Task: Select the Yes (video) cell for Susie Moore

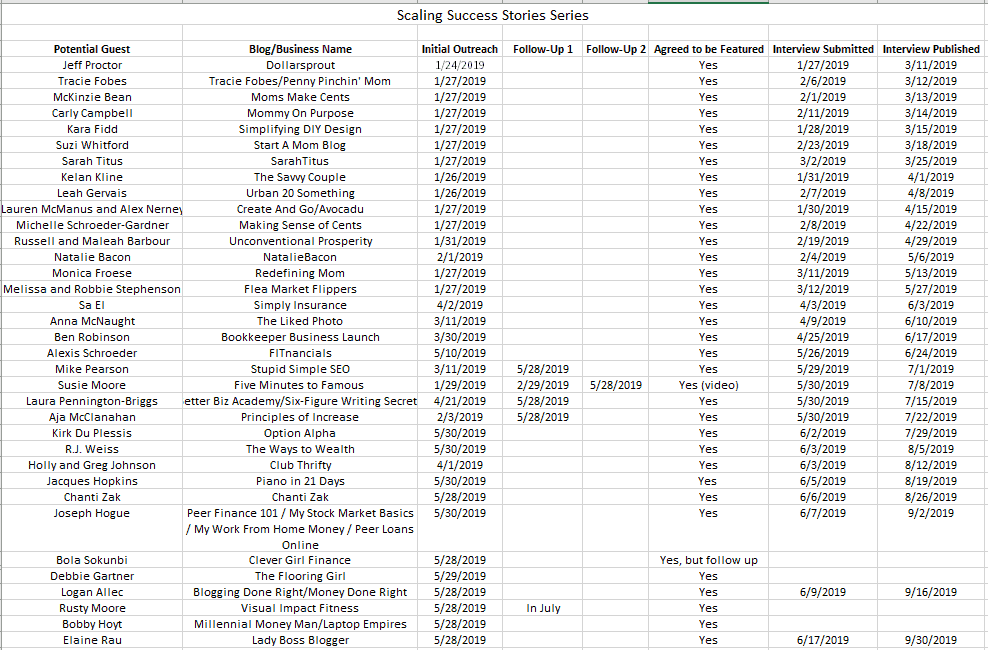Action: click(x=708, y=384)
